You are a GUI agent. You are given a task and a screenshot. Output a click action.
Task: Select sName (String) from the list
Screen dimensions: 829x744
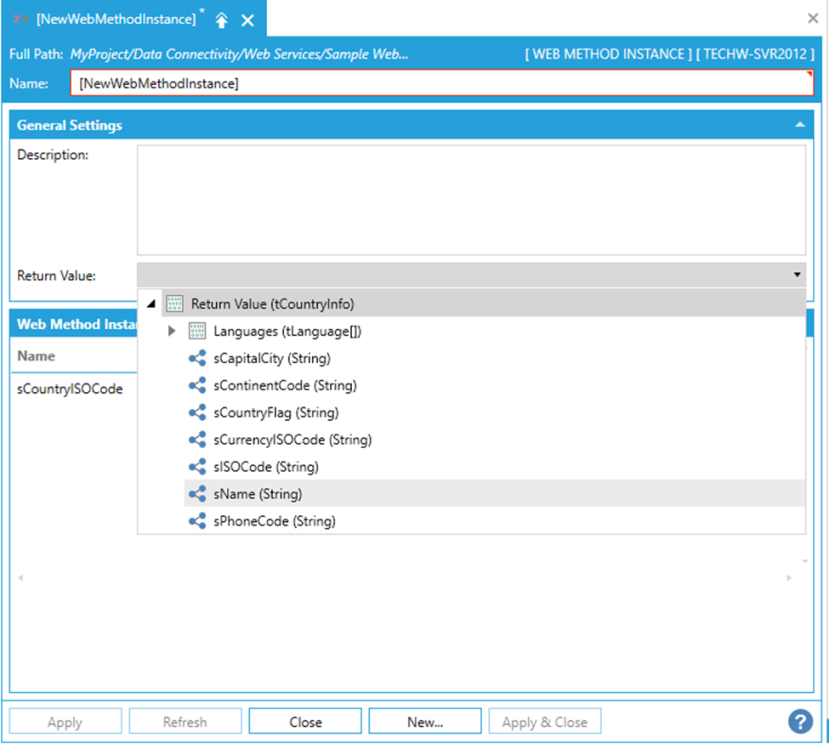[257, 493]
